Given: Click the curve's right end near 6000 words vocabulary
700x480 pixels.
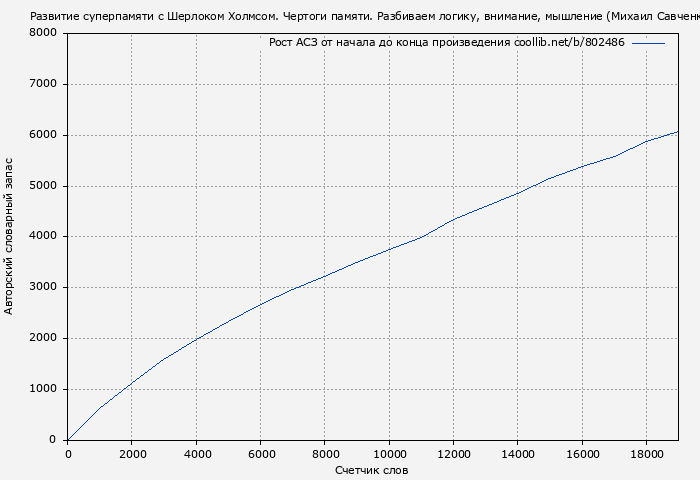Looking at the screenshot, I should pyautogui.click(x=677, y=132).
